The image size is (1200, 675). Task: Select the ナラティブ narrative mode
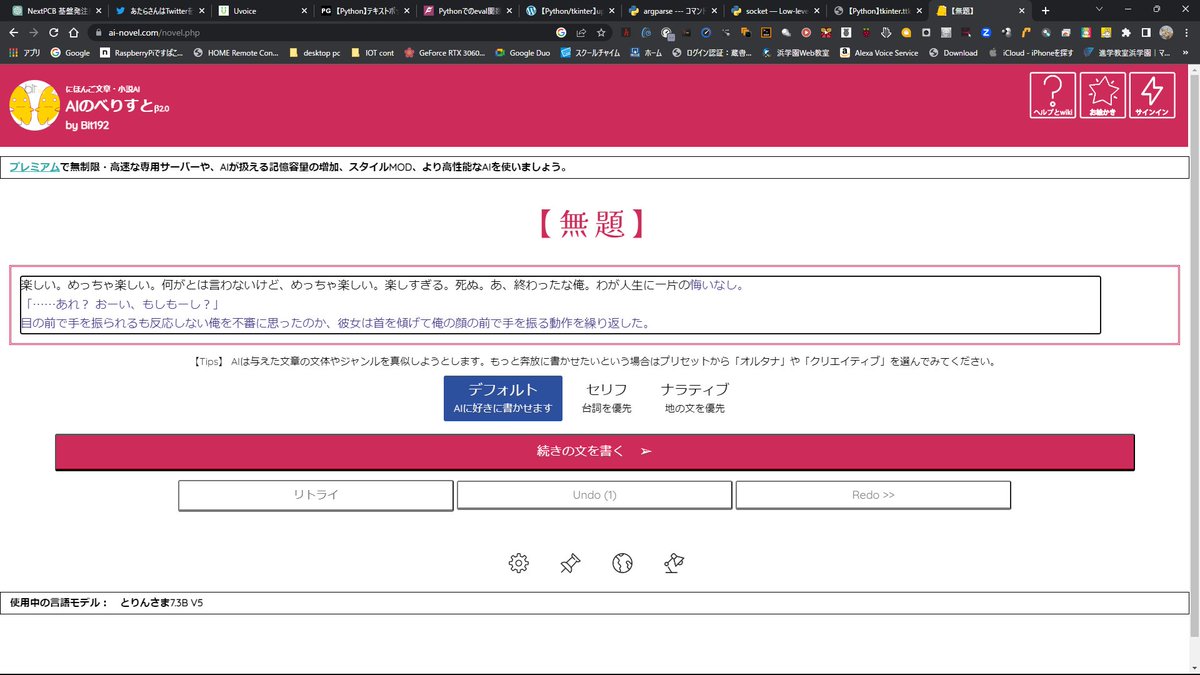tap(694, 397)
